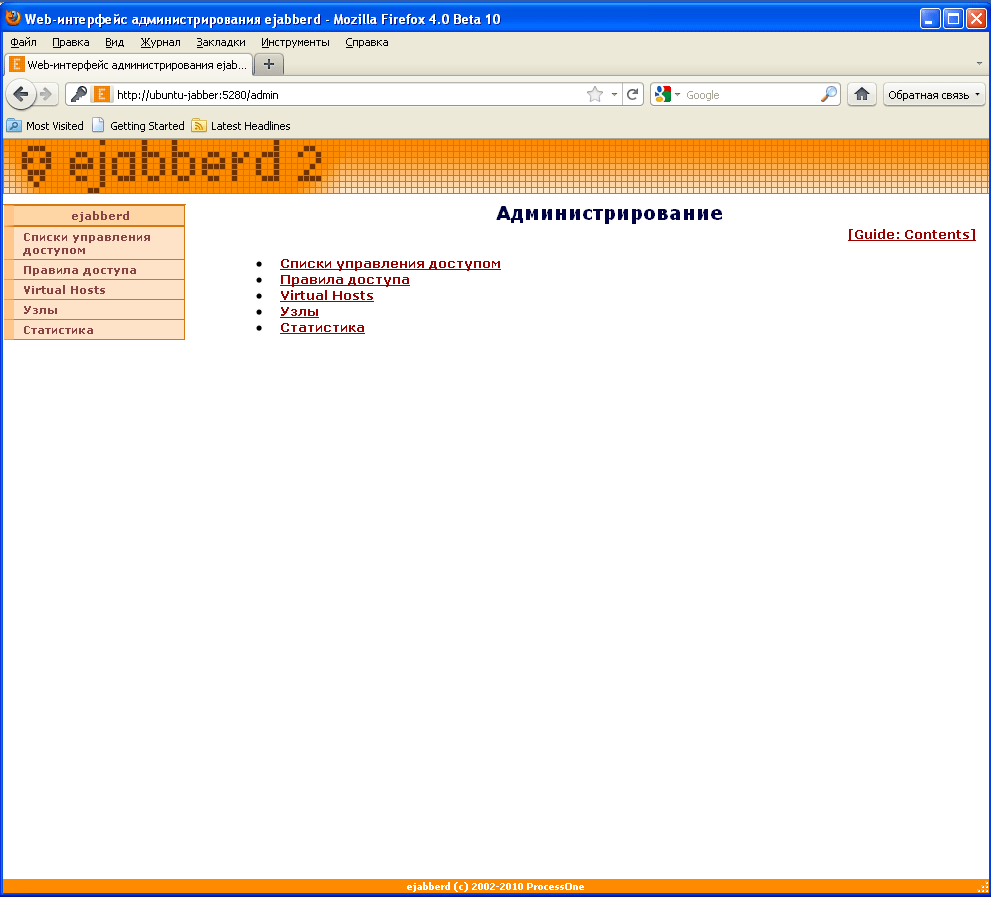This screenshot has width=991, height=897.
Task: Open the Latest Headlines RSS feed bookmark
Action: click(241, 126)
